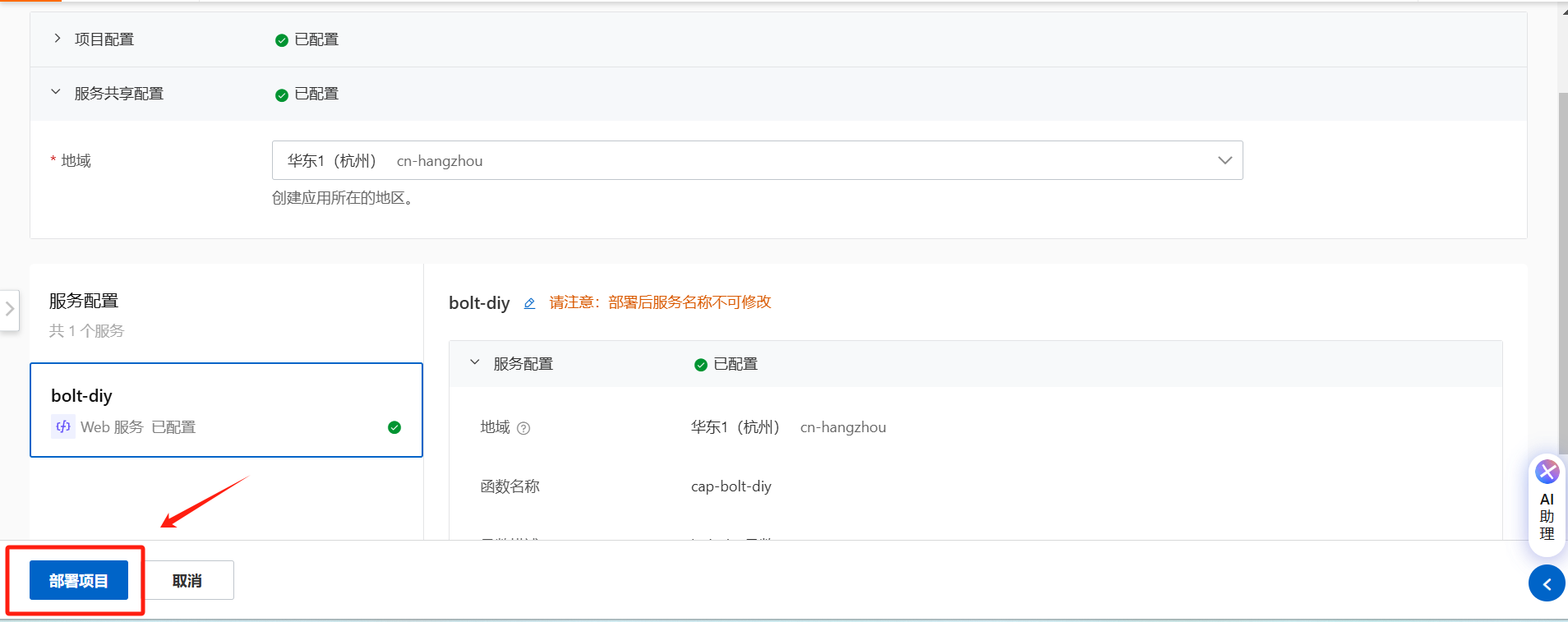Click green 已配置 status icon for 服务共享配置

[x=282, y=95]
